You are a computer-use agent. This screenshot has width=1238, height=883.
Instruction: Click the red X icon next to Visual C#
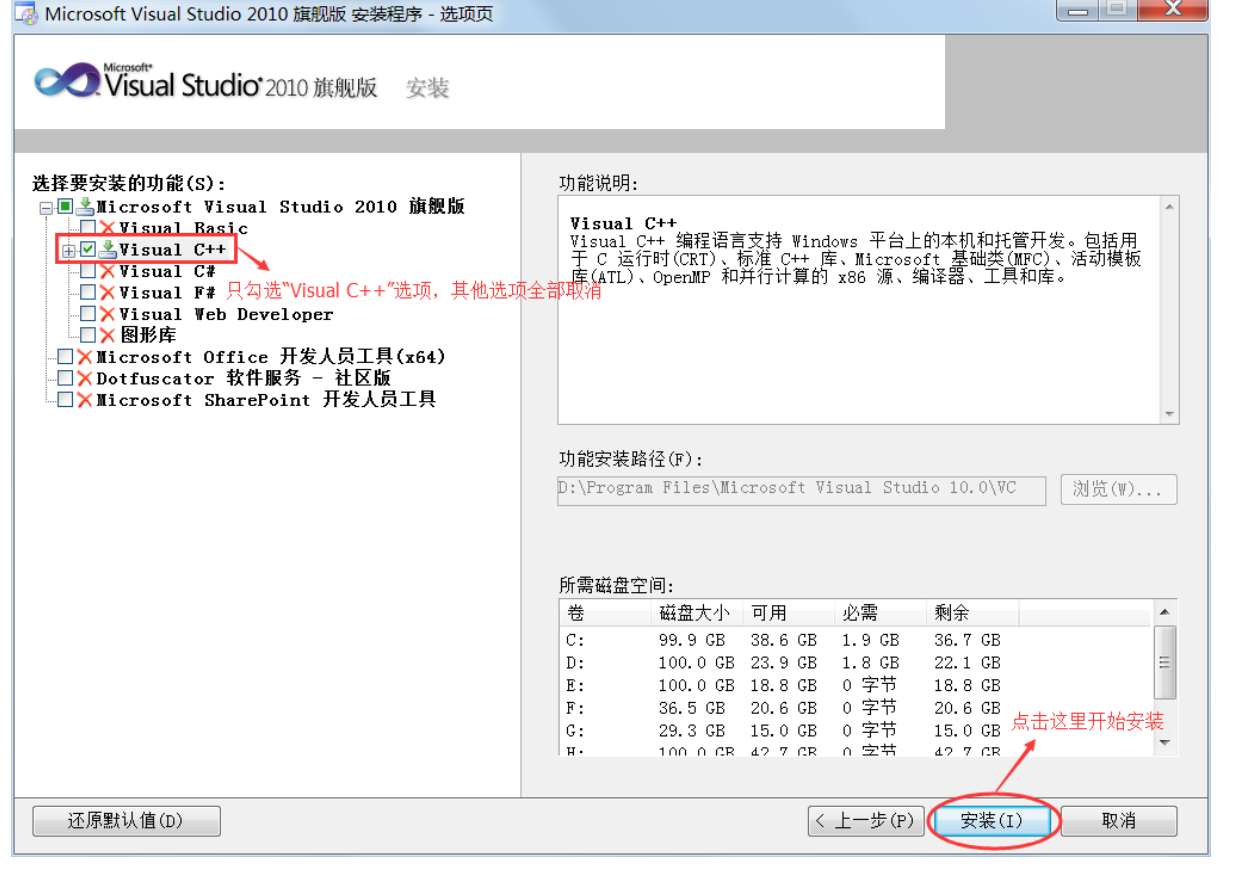click(108, 271)
